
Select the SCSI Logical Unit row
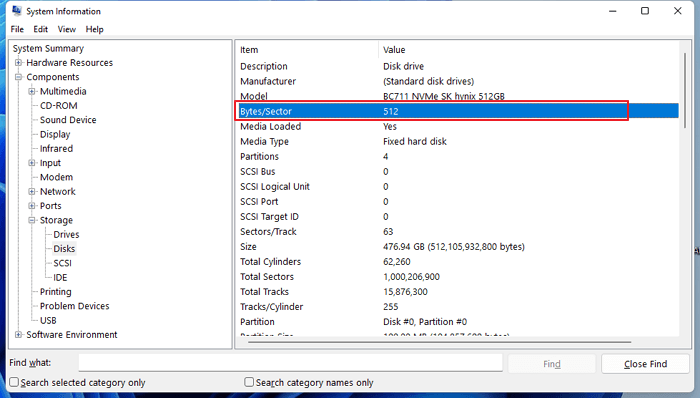457,187
